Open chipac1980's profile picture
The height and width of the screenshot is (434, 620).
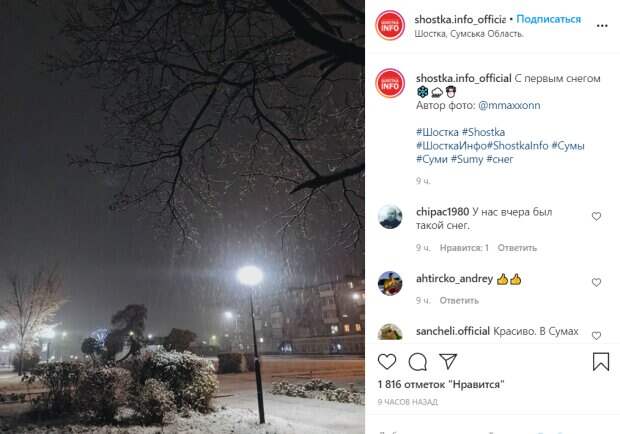[x=390, y=217]
